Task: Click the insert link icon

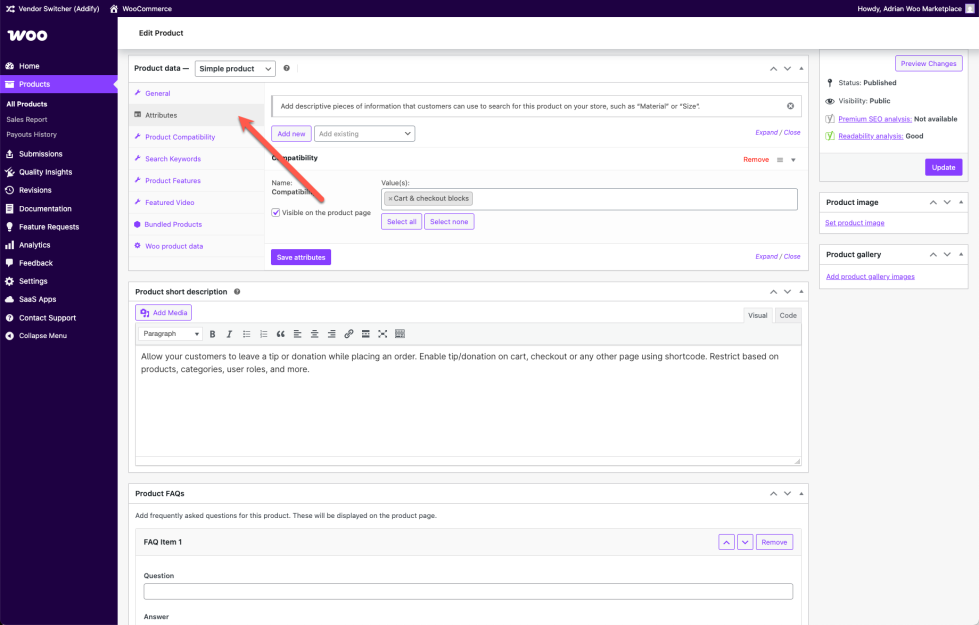Action: tap(349, 334)
